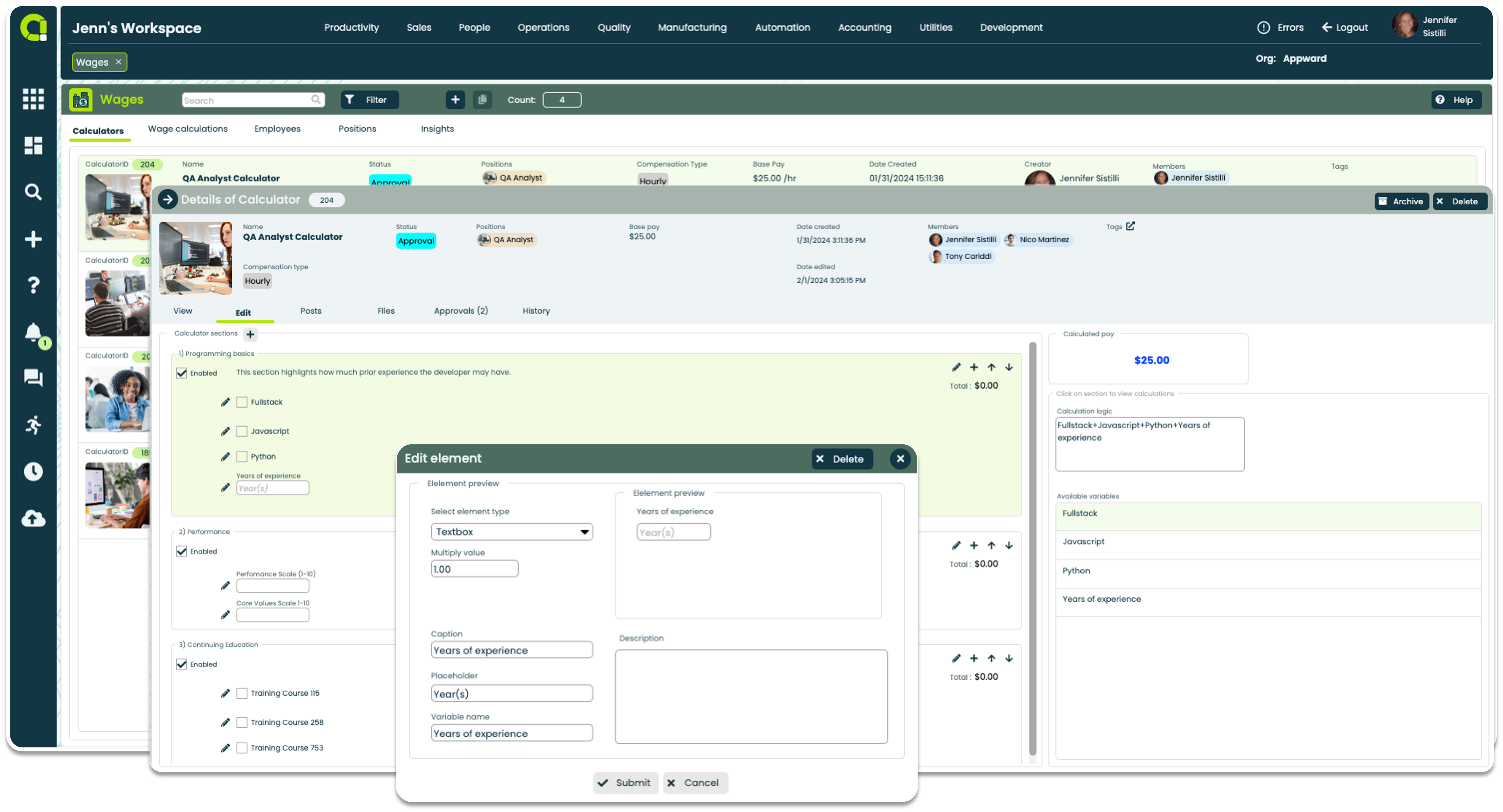This screenshot has height=812, width=1503.
Task: Add a new calculator section
Action: pos(250,334)
